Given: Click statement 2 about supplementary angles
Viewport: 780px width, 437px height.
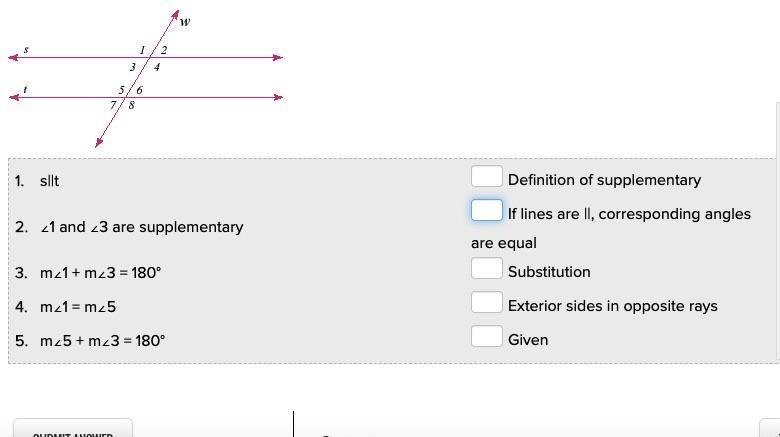Looking at the screenshot, I should (x=141, y=227).
